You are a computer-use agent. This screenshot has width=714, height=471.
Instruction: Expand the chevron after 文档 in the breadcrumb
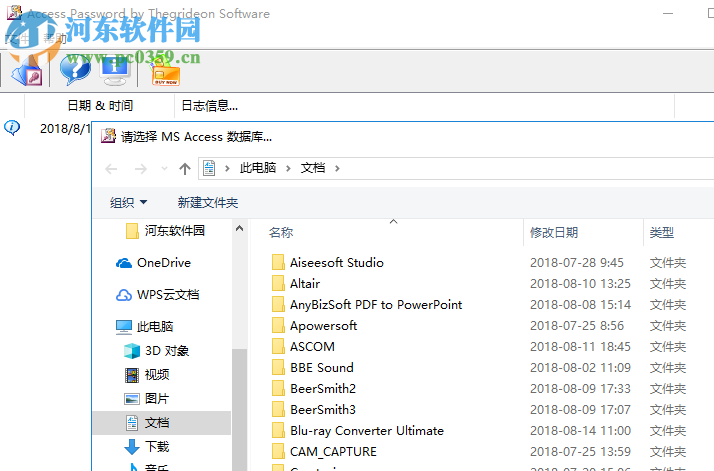coord(337,169)
